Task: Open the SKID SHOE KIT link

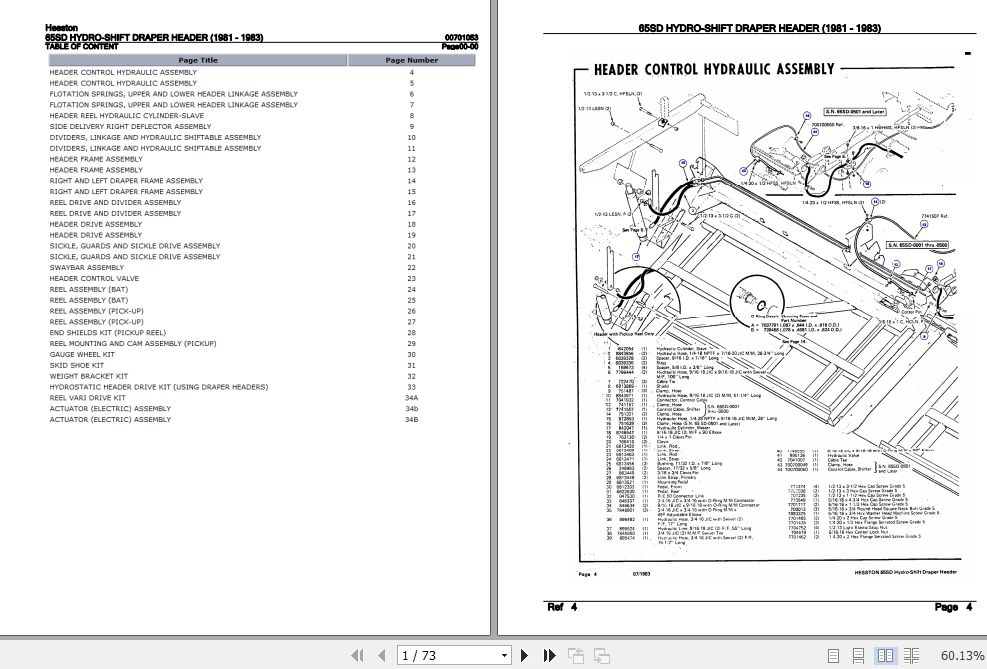Action: [x=78, y=365]
